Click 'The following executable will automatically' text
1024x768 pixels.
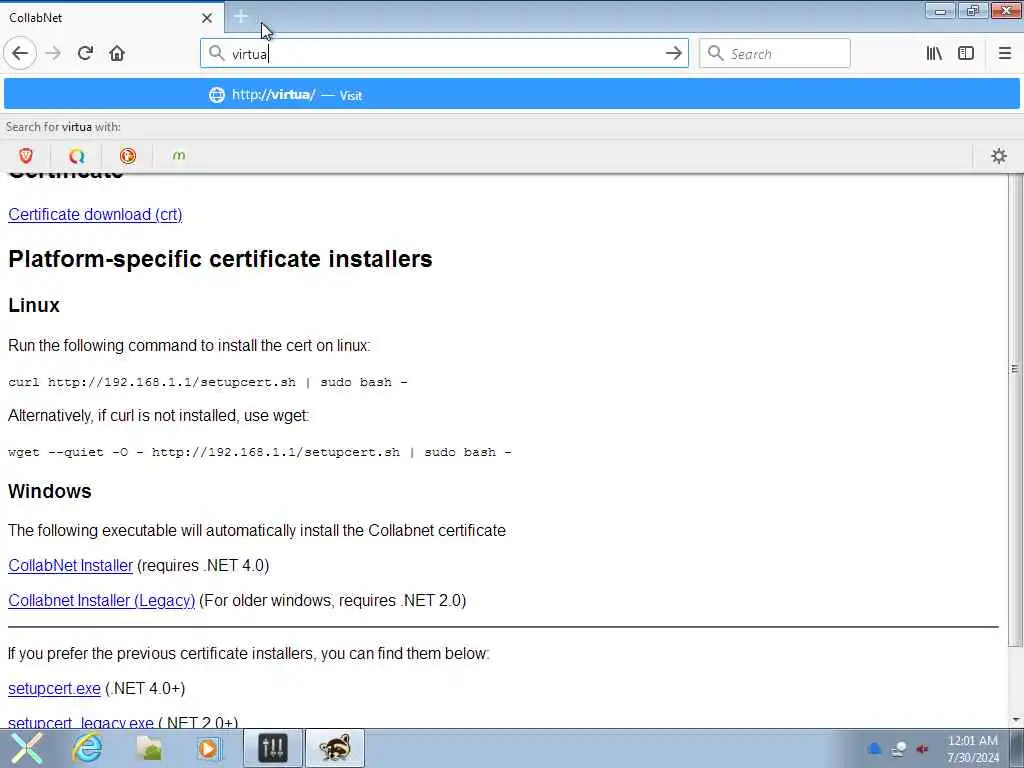point(257,530)
